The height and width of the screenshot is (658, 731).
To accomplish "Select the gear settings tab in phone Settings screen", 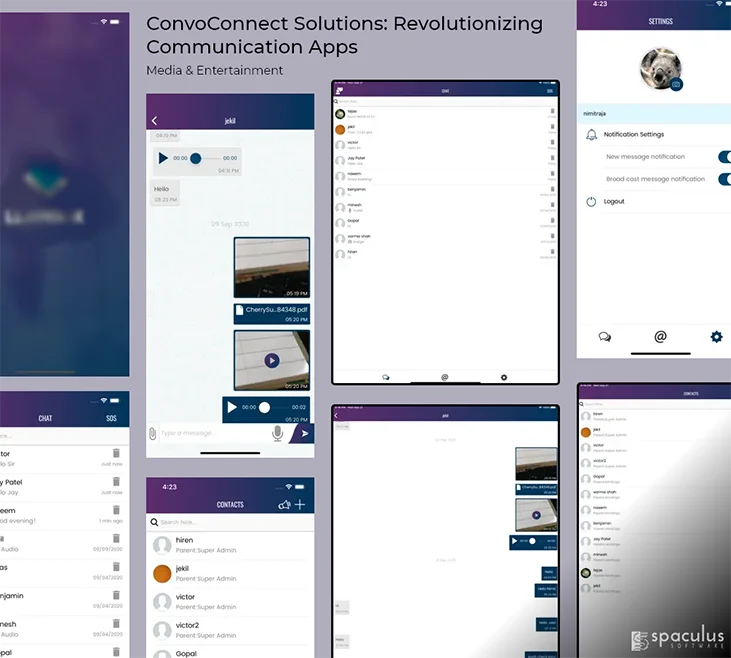I will point(716,336).
